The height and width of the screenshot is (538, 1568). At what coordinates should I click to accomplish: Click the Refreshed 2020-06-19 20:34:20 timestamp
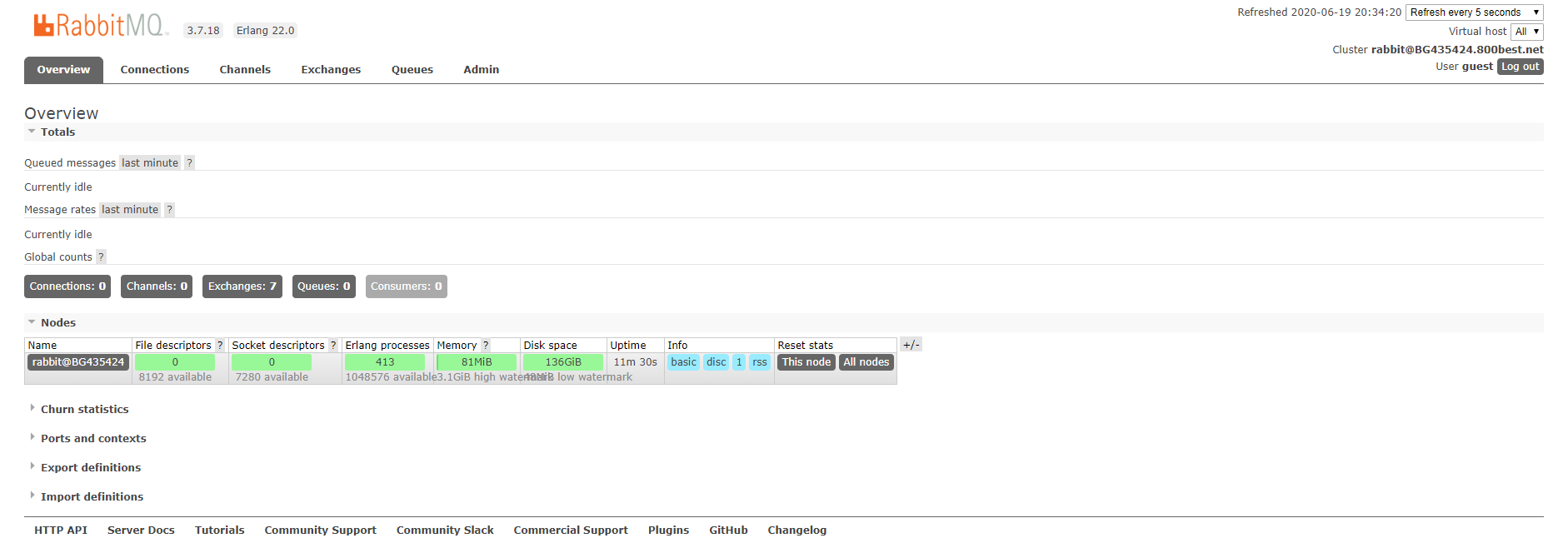pyautogui.click(x=1320, y=12)
